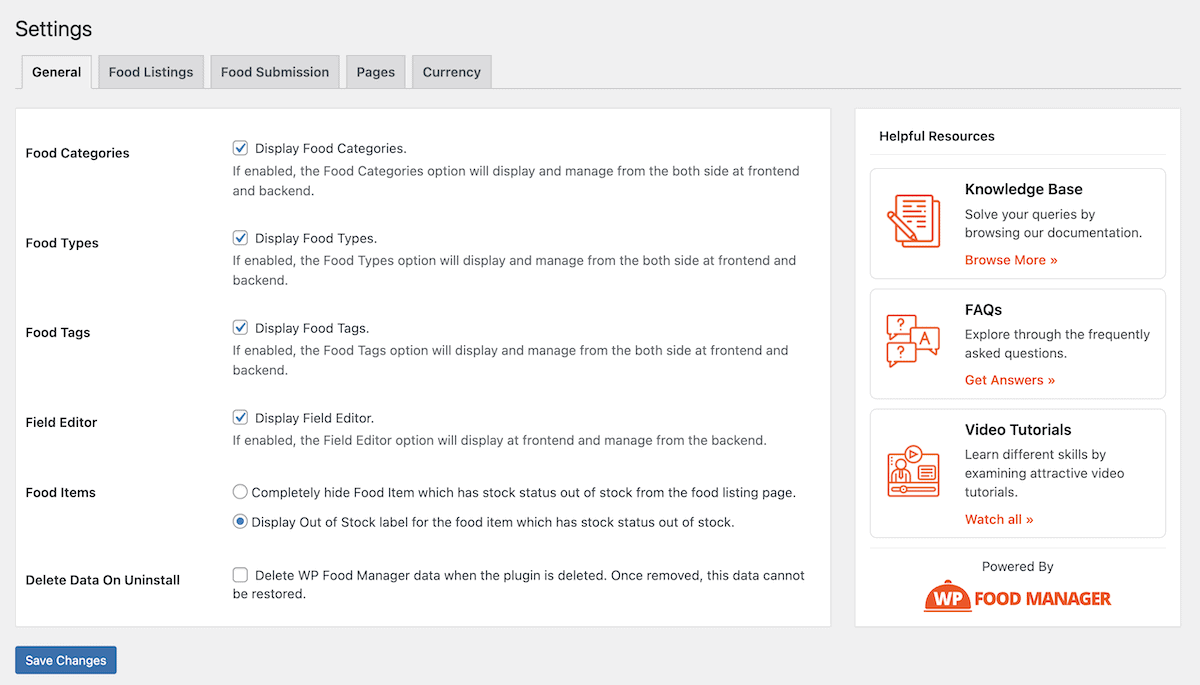Click the 'Solve your queries' description text
The height and width of the screenshot is (685, 1200).
pos(1053,223)
